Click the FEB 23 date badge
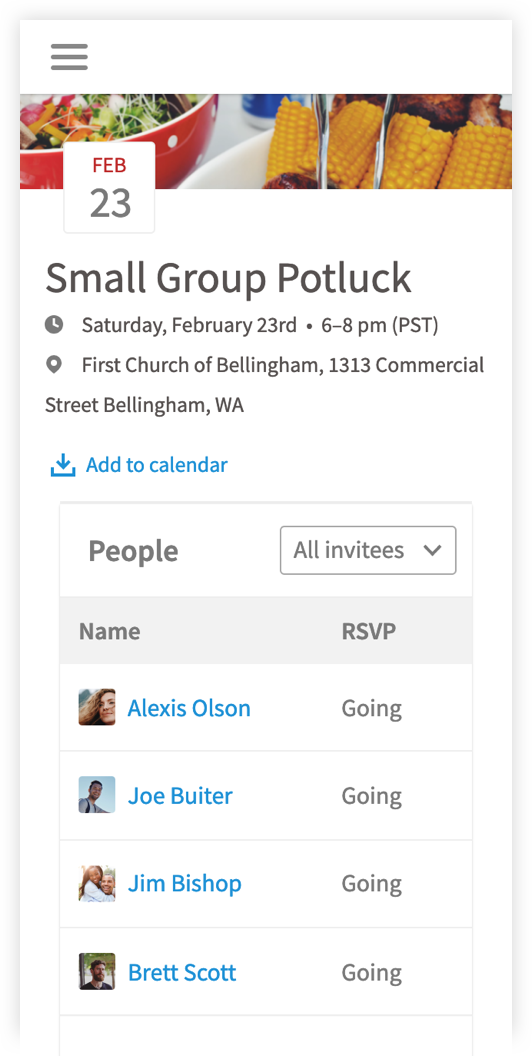 pos(110,188)
